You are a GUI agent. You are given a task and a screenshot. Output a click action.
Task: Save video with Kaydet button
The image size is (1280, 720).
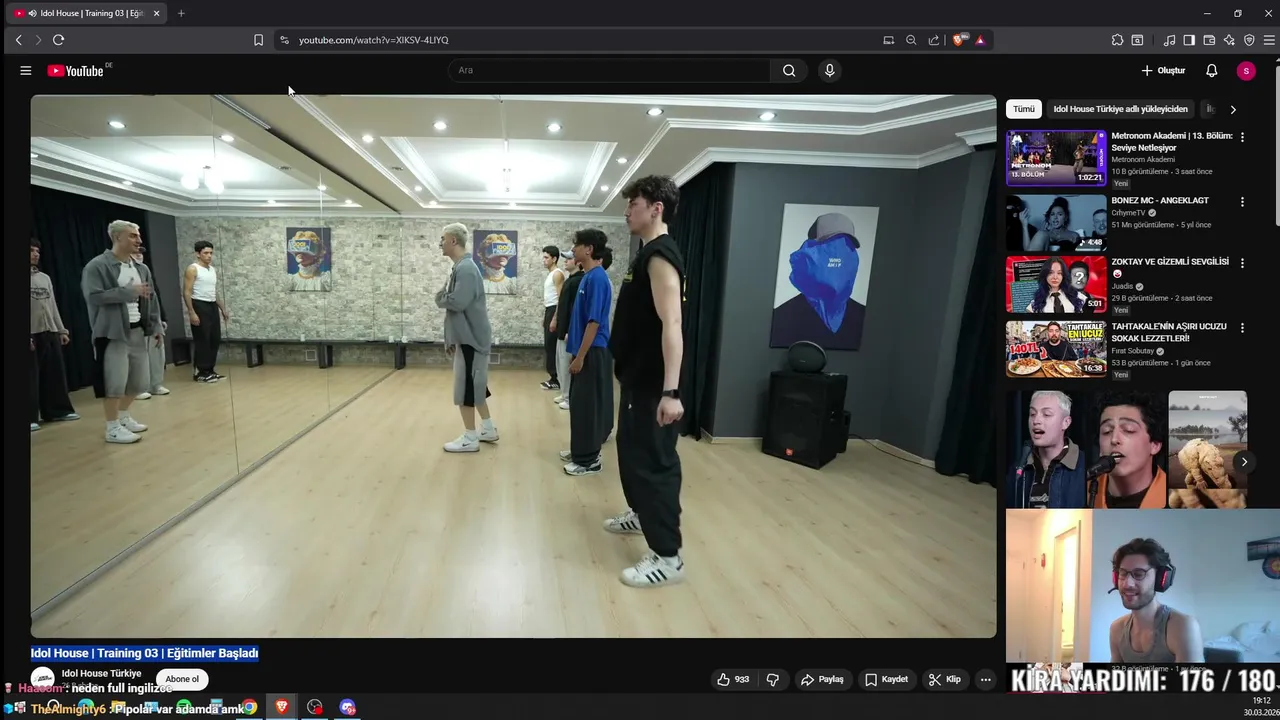point(886,679)
